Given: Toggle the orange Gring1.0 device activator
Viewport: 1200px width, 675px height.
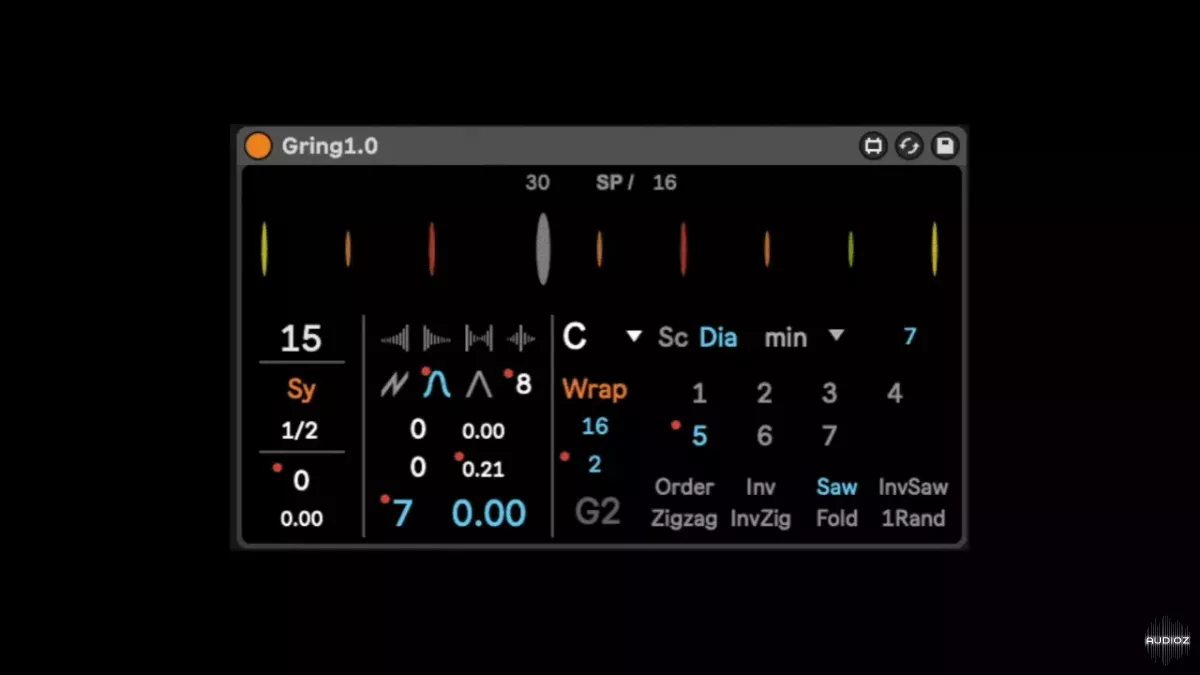Looking at the screenshot, I should [x=258, y=146].
